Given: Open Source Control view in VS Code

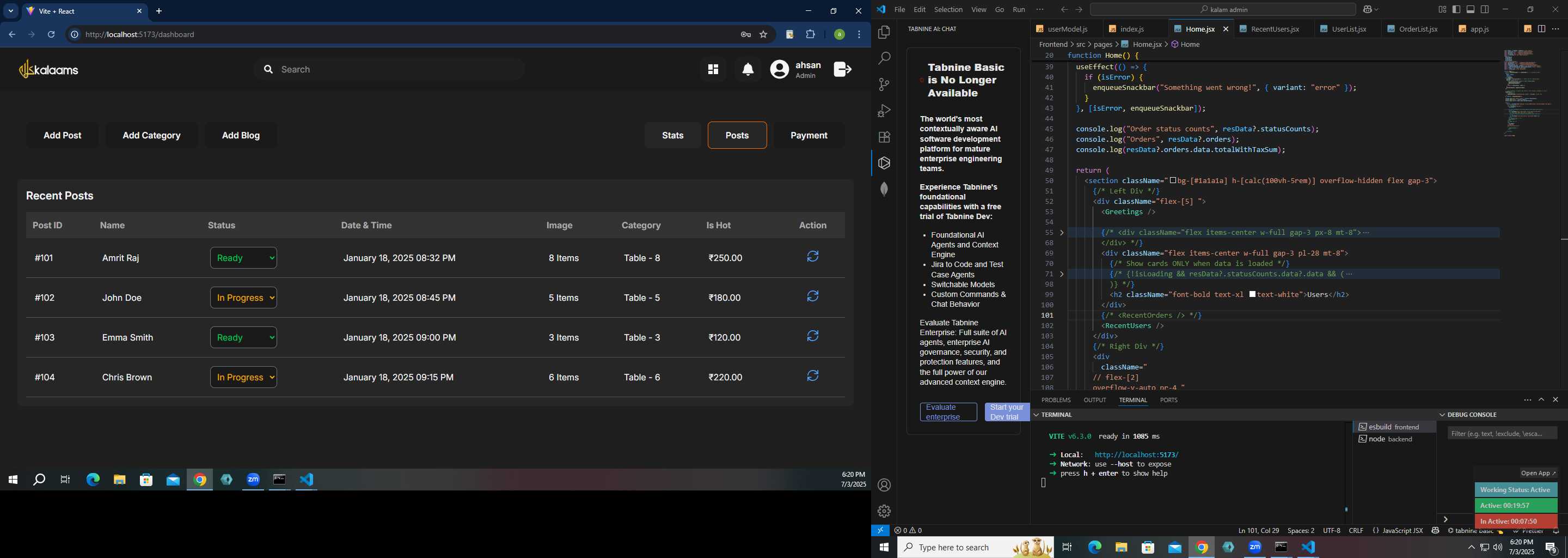Looking at the screenshot, I should coord(884,84).
